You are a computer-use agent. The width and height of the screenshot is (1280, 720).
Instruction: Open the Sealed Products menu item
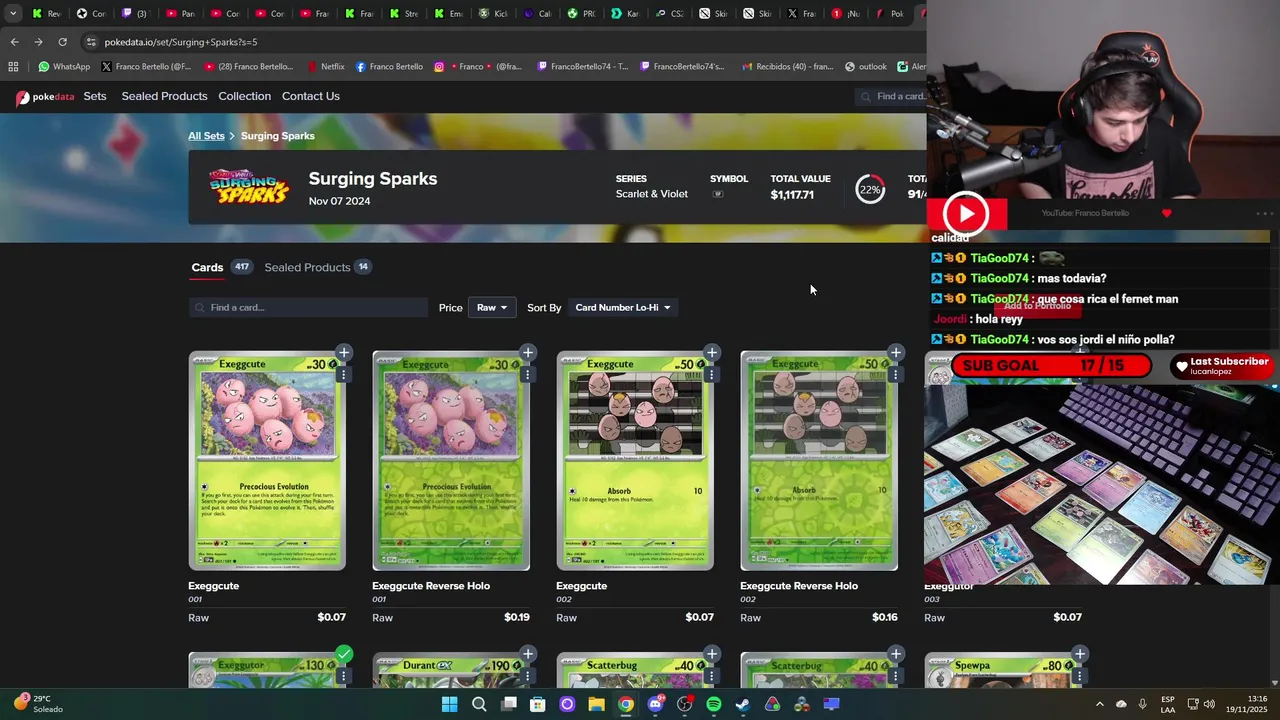coord(164,96)
